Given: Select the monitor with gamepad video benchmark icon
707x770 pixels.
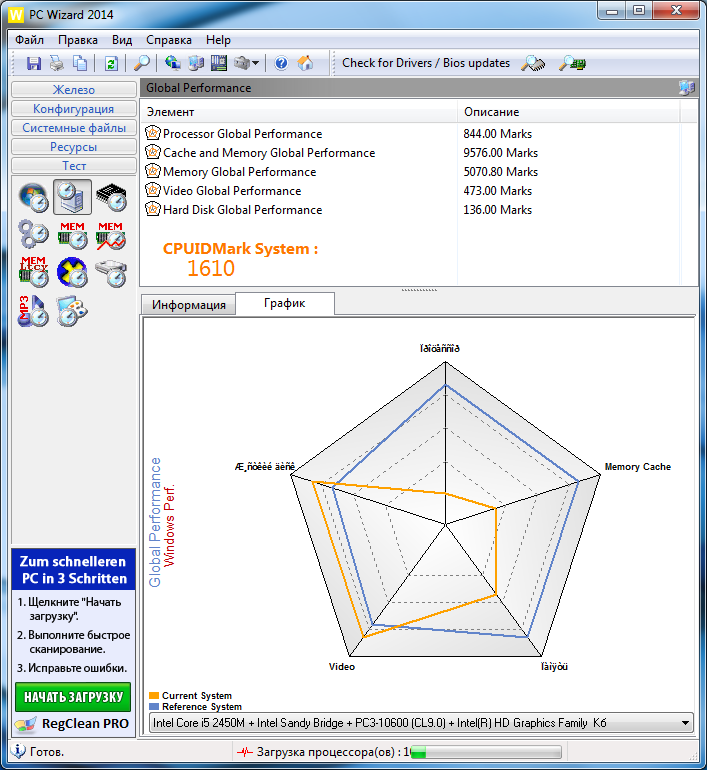Looking at the screenshot, I should click(x=72, y=311).
